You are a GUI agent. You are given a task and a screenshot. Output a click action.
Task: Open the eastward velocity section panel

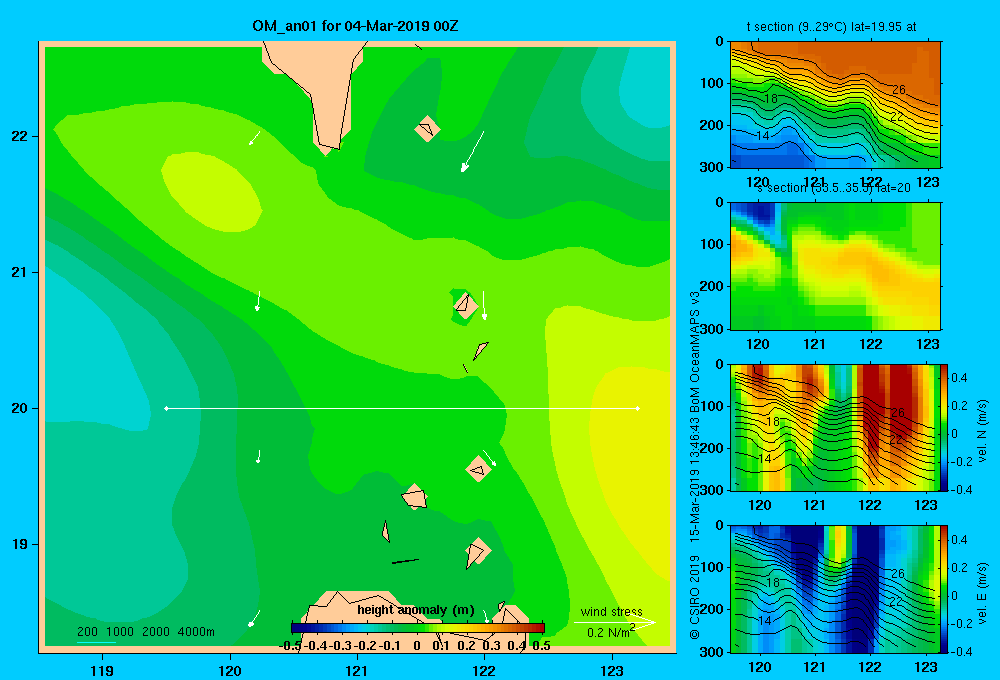coord(835,589)
